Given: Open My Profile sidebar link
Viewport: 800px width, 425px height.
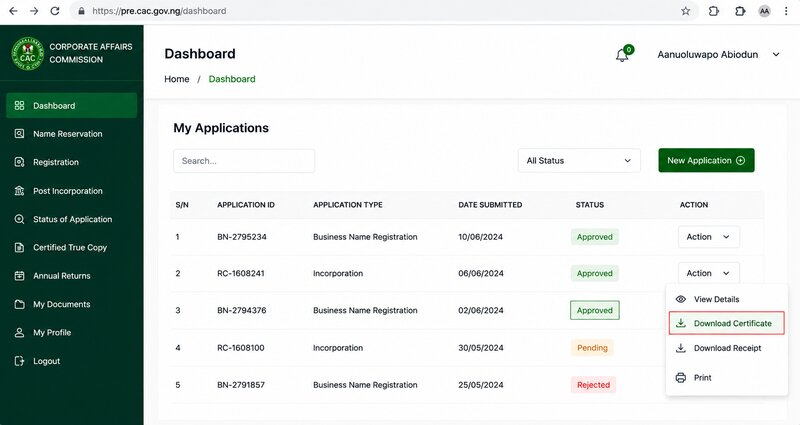Looking at the screenshot, I should (71, 333).
